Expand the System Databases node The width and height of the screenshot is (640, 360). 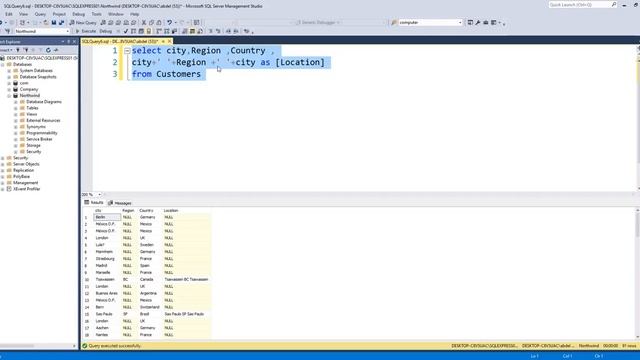[x=9, y=71]
